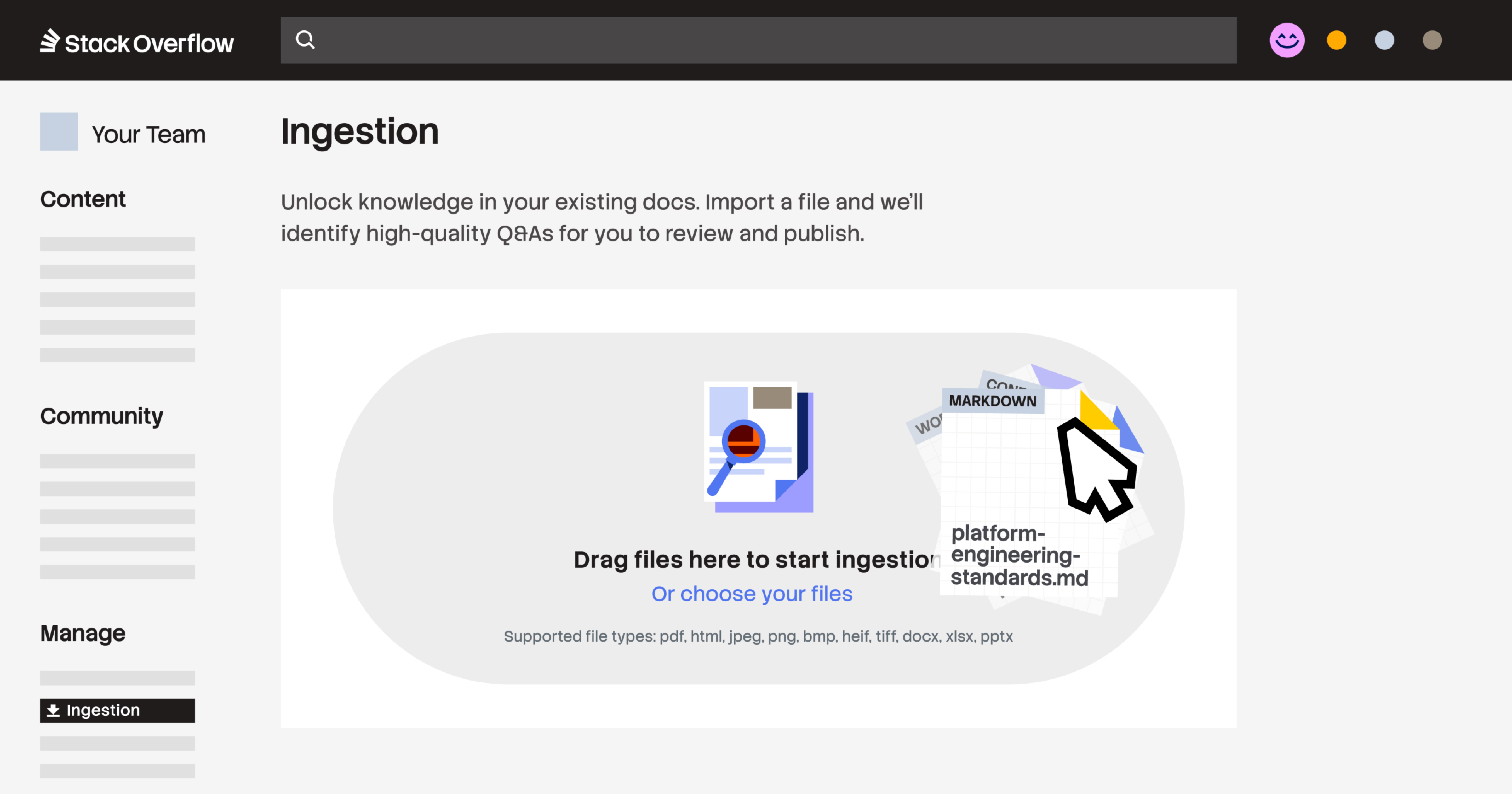Select the Content section heading
1512x794 pixels.
click(83, 199)
